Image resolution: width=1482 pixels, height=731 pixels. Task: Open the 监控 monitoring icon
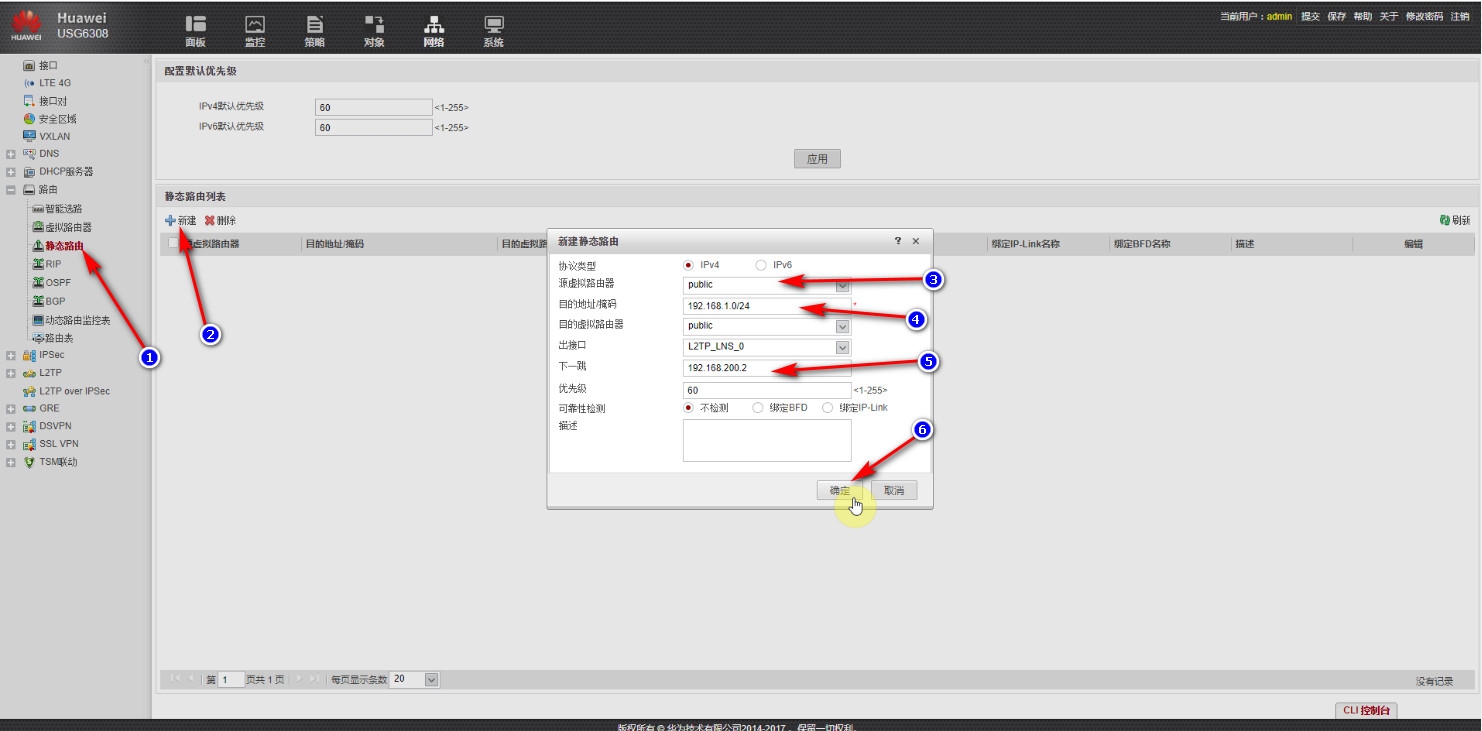pos(255,25)
